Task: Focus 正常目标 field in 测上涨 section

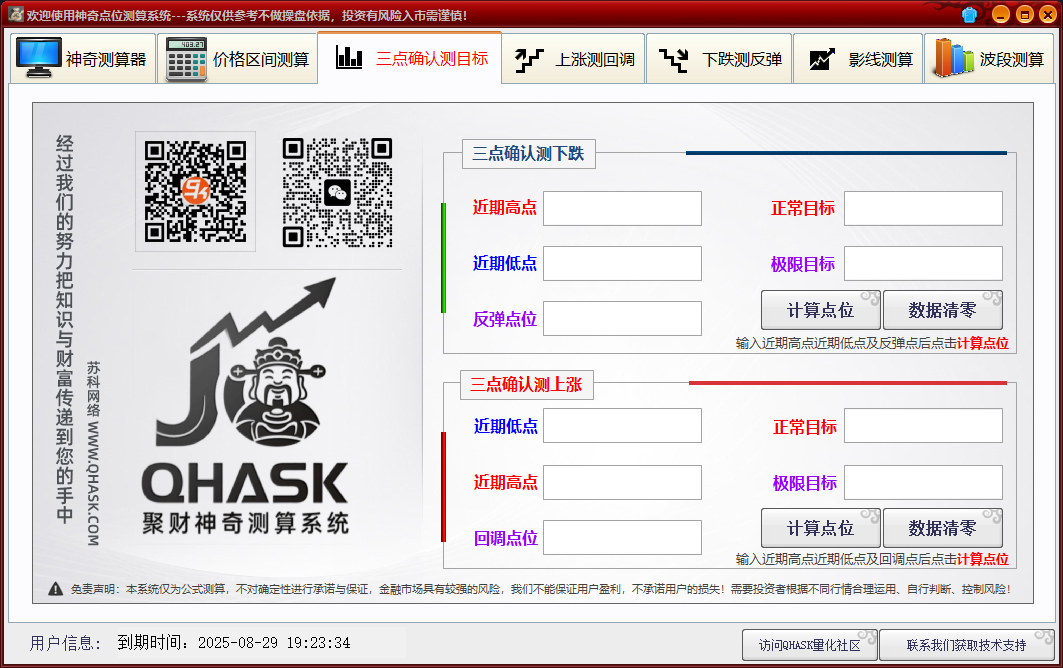Action: tap(923, 425)
